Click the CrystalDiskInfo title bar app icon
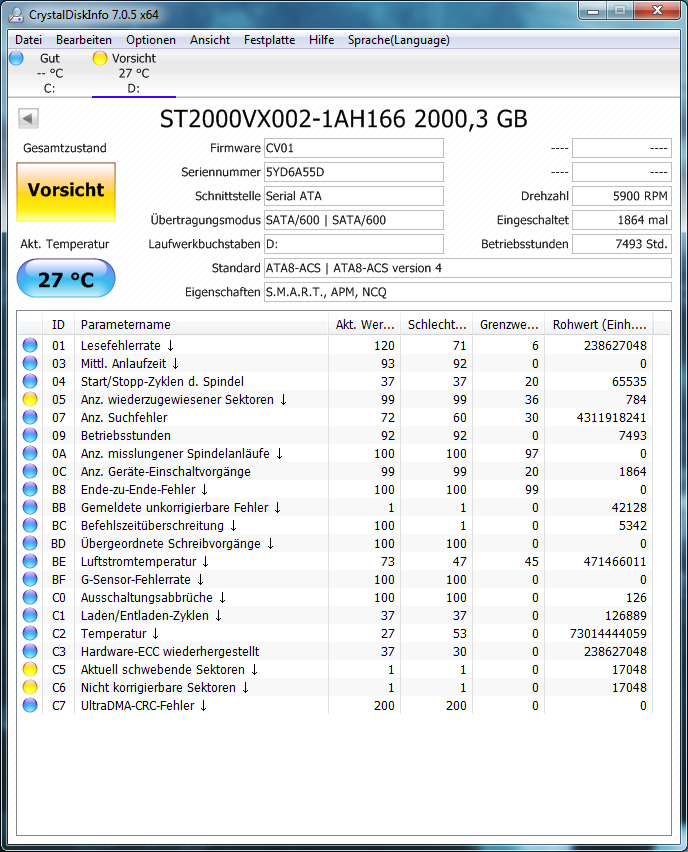688x852 pixels. tap(17, 14)
